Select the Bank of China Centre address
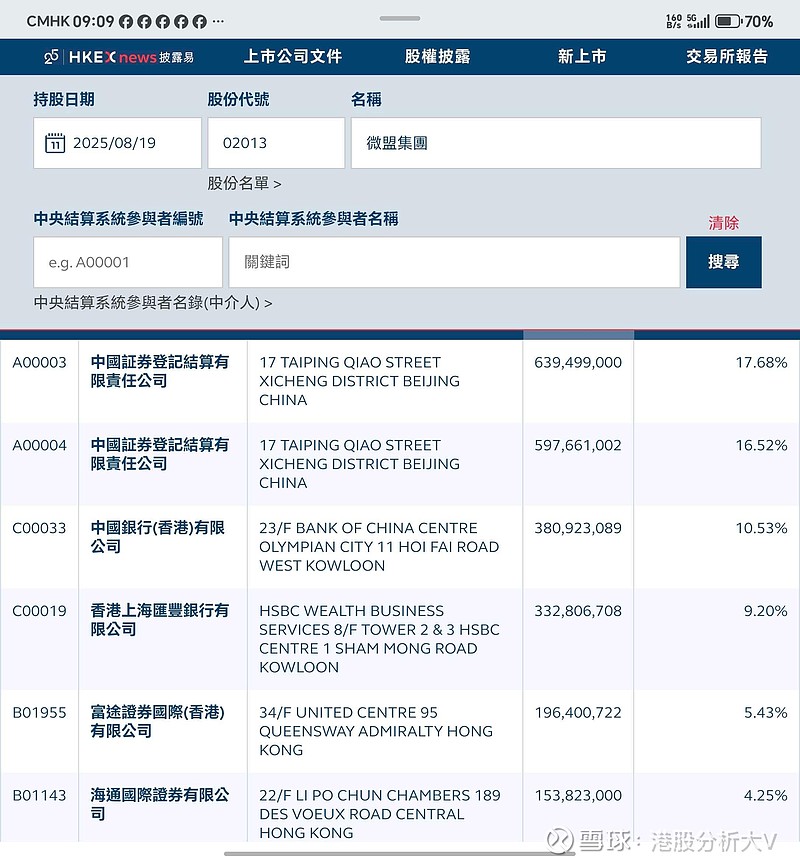The width and height of the screenshot is (800, 866). point(379,547)
